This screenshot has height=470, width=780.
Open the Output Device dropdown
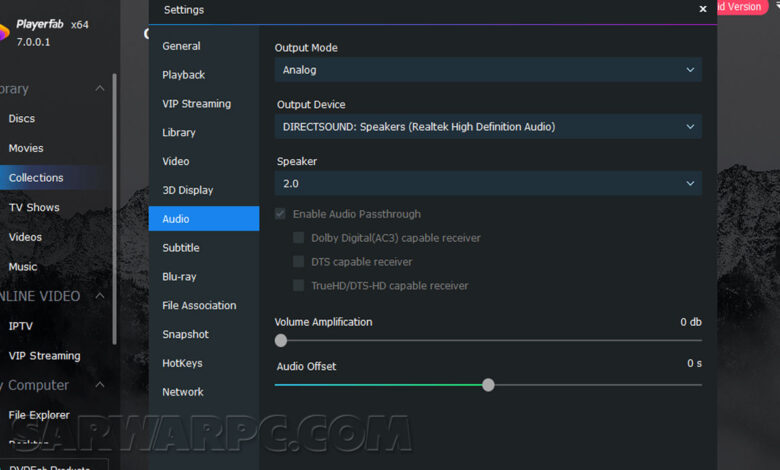point(488,126)
